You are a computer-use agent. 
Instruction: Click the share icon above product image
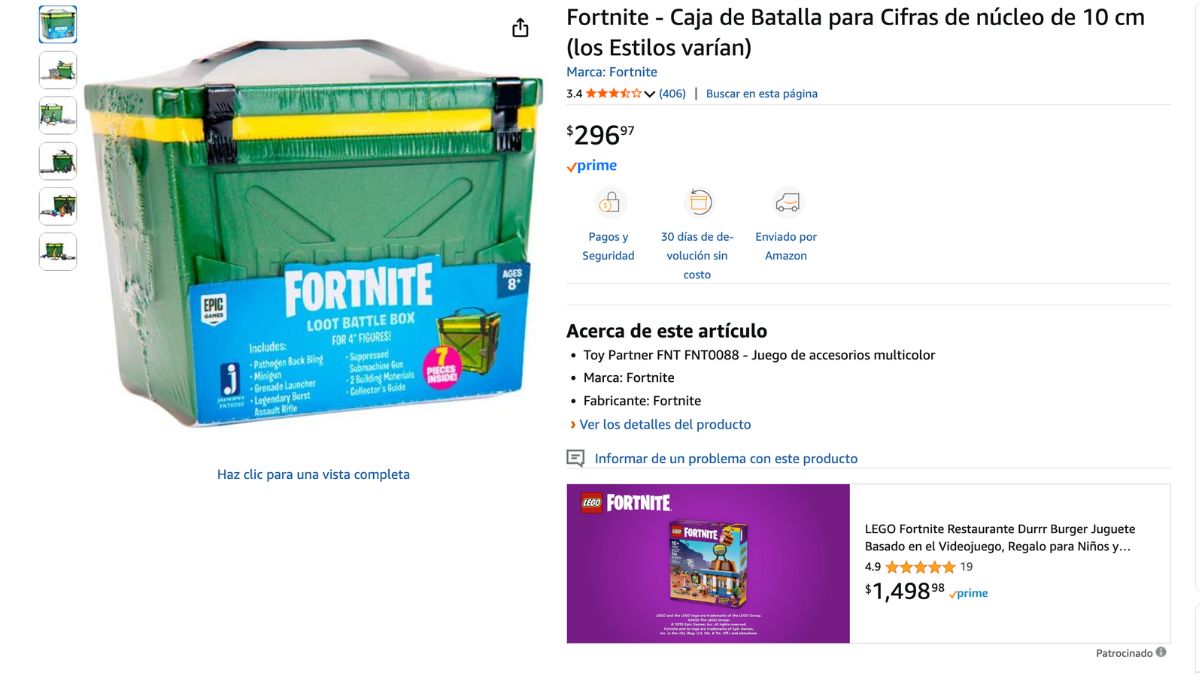click(520, 28)
